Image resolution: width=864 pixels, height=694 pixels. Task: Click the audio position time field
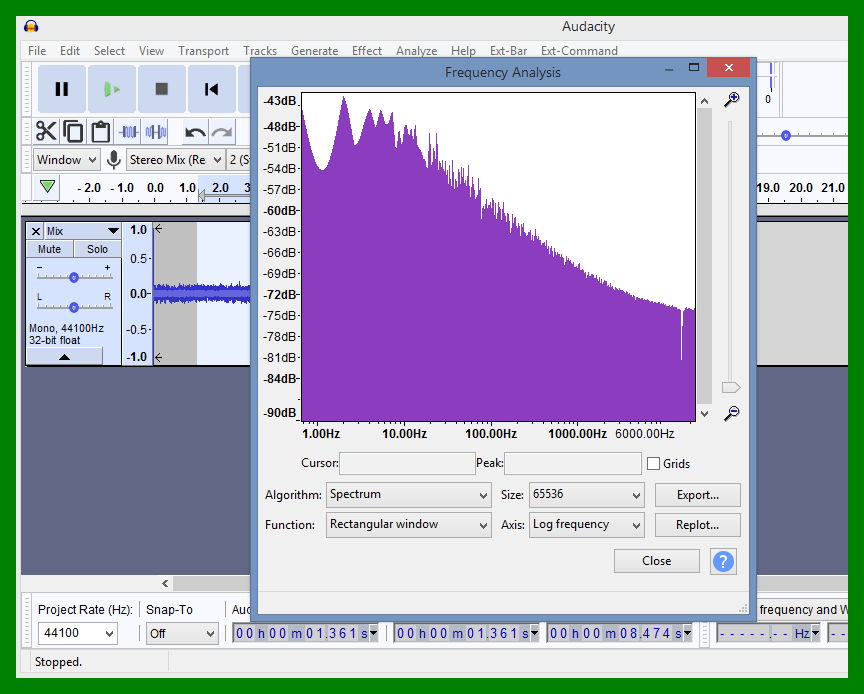305,633
